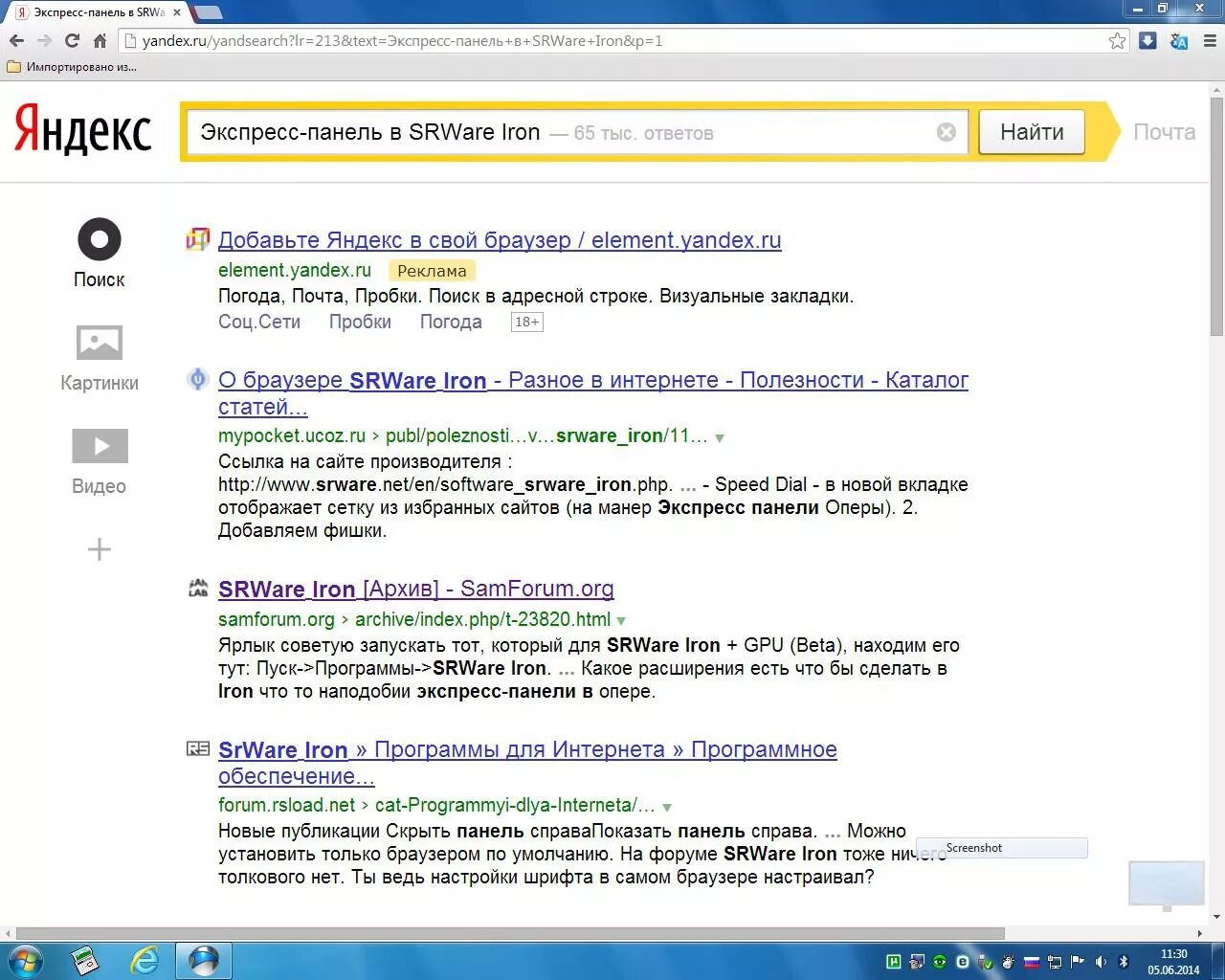Open the volume speaker tray icon
Viewport: 1225px width, 980px height.
[x=1101, y=962]
